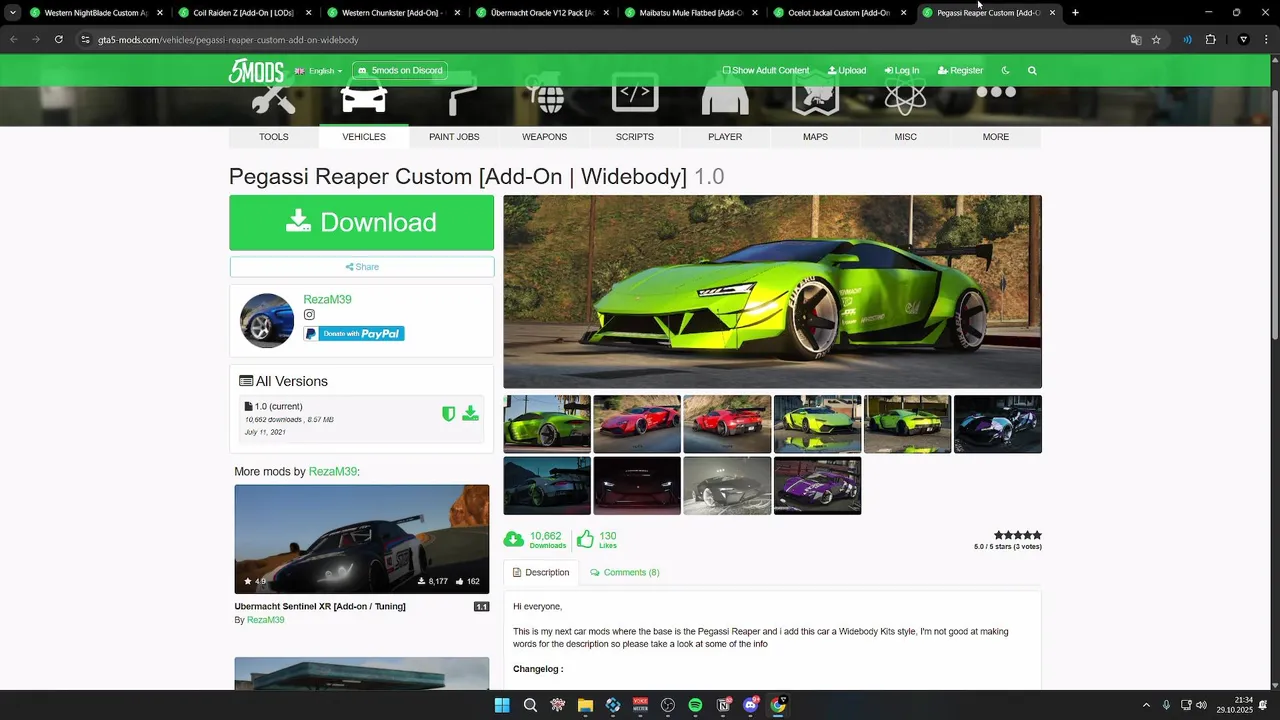Switch to Coil Raiden Z browser tab

pos(244,13)
